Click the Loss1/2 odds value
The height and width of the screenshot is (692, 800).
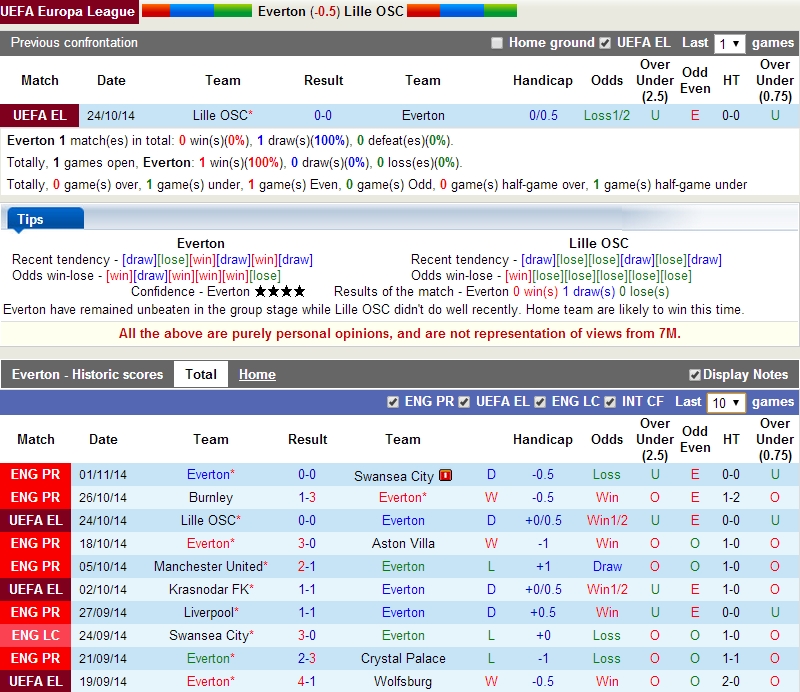(607, 115)
